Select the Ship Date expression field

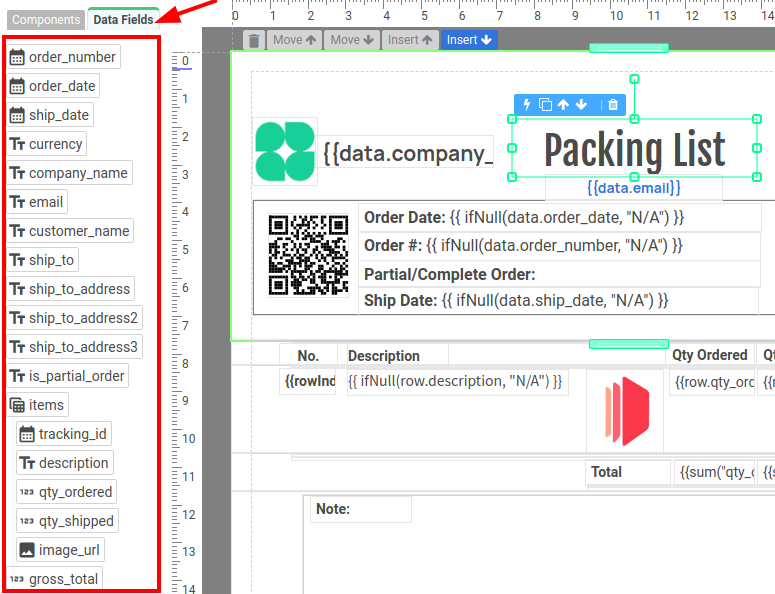pos(559,300)
